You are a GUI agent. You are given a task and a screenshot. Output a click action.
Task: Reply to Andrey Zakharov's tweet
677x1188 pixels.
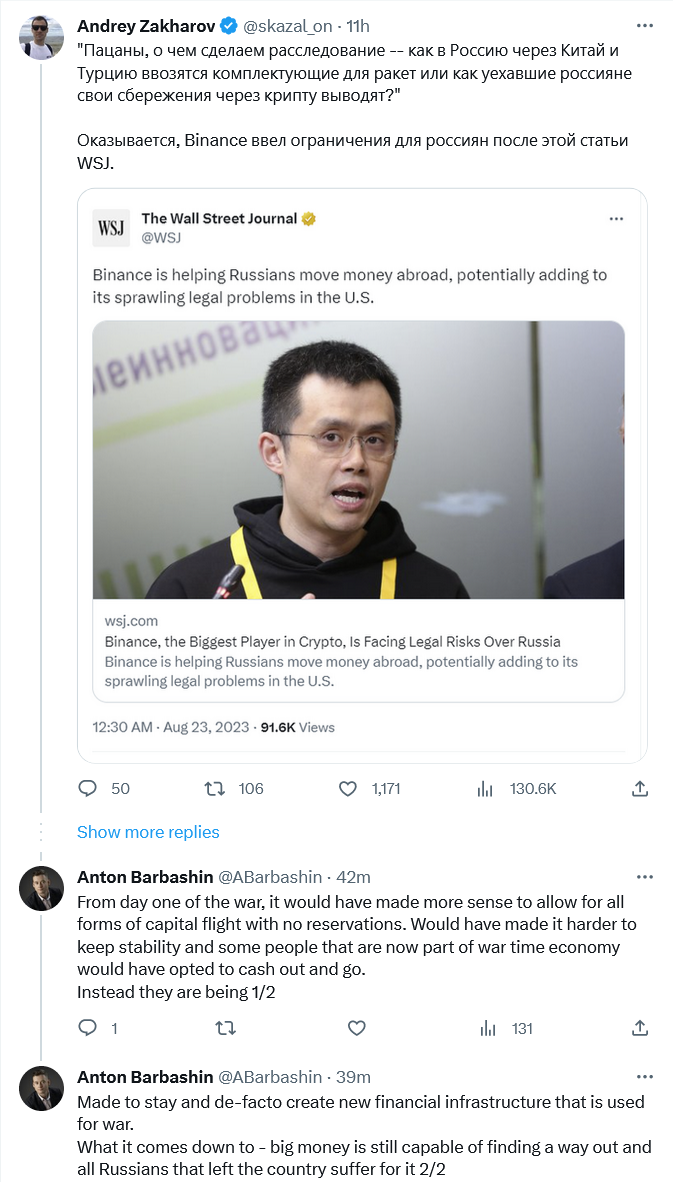[88, 789]
